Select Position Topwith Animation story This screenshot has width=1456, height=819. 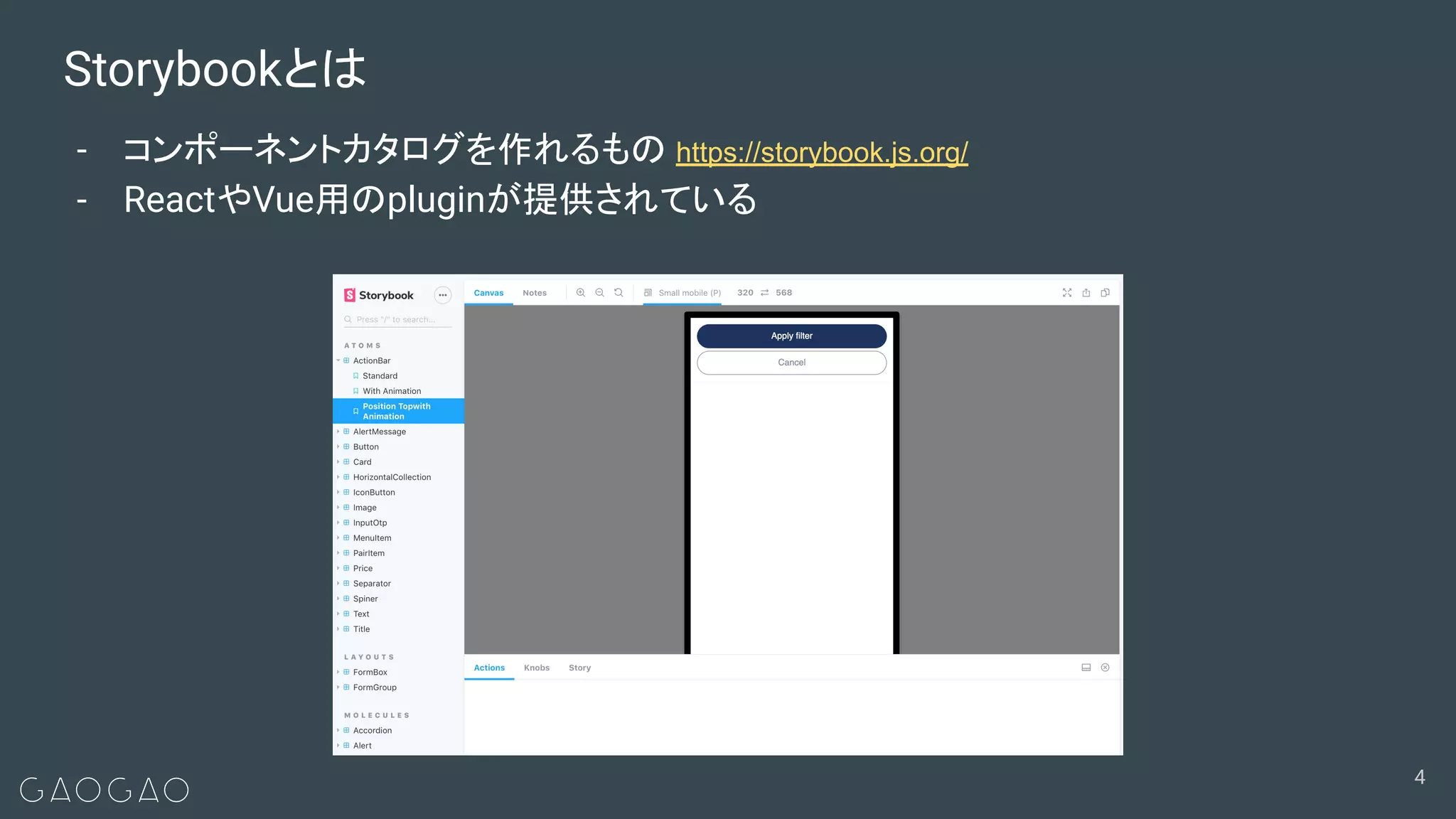398,411
